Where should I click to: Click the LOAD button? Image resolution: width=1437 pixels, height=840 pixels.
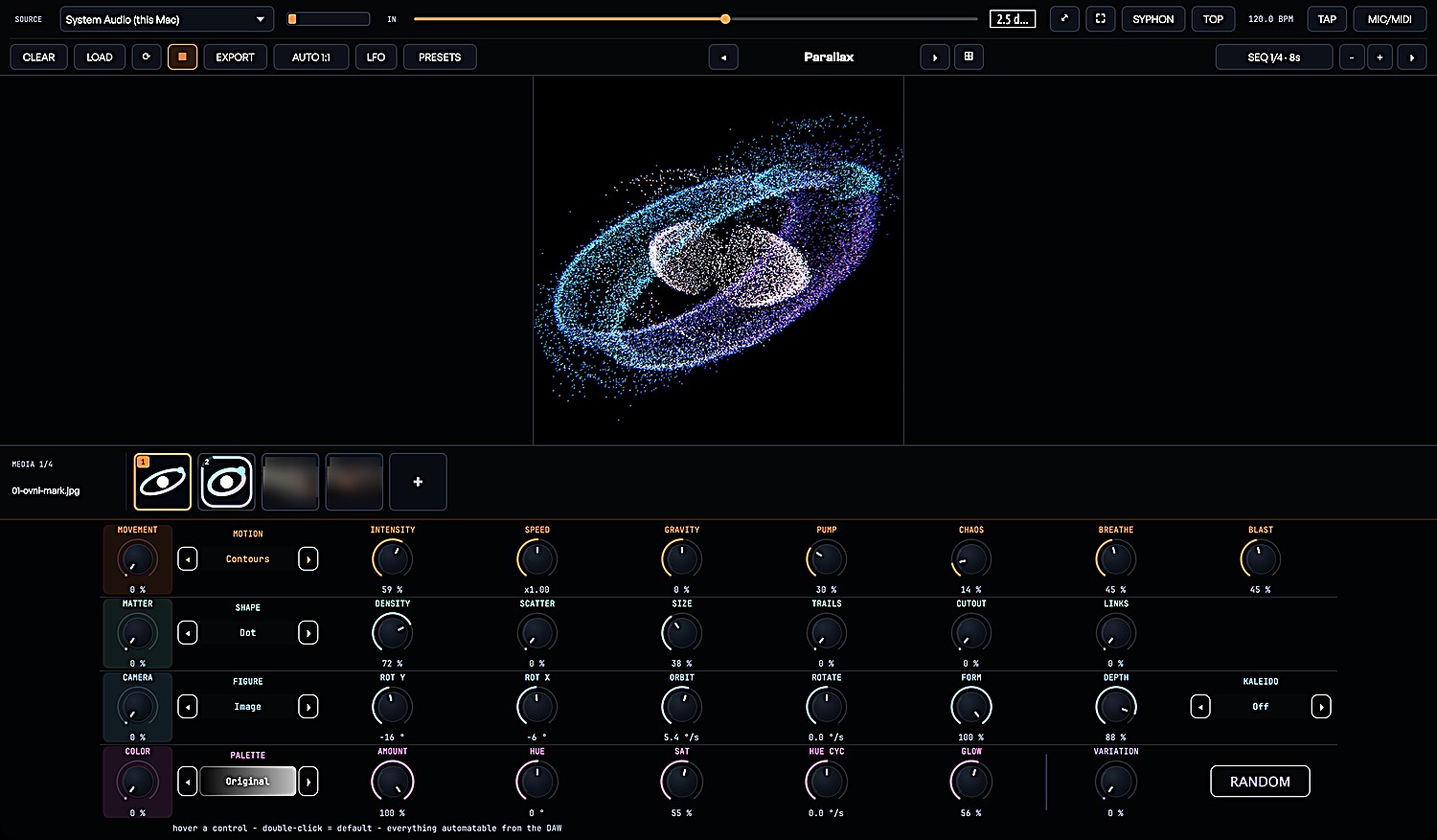click(x=100, y=57)
